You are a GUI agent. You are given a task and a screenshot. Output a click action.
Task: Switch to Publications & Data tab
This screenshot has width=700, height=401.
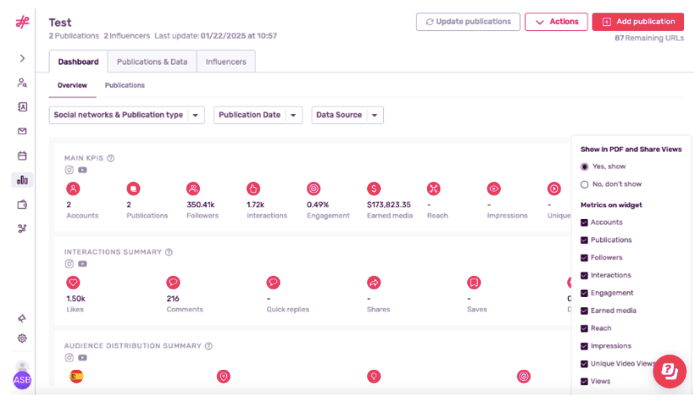(x=152, y=62)
